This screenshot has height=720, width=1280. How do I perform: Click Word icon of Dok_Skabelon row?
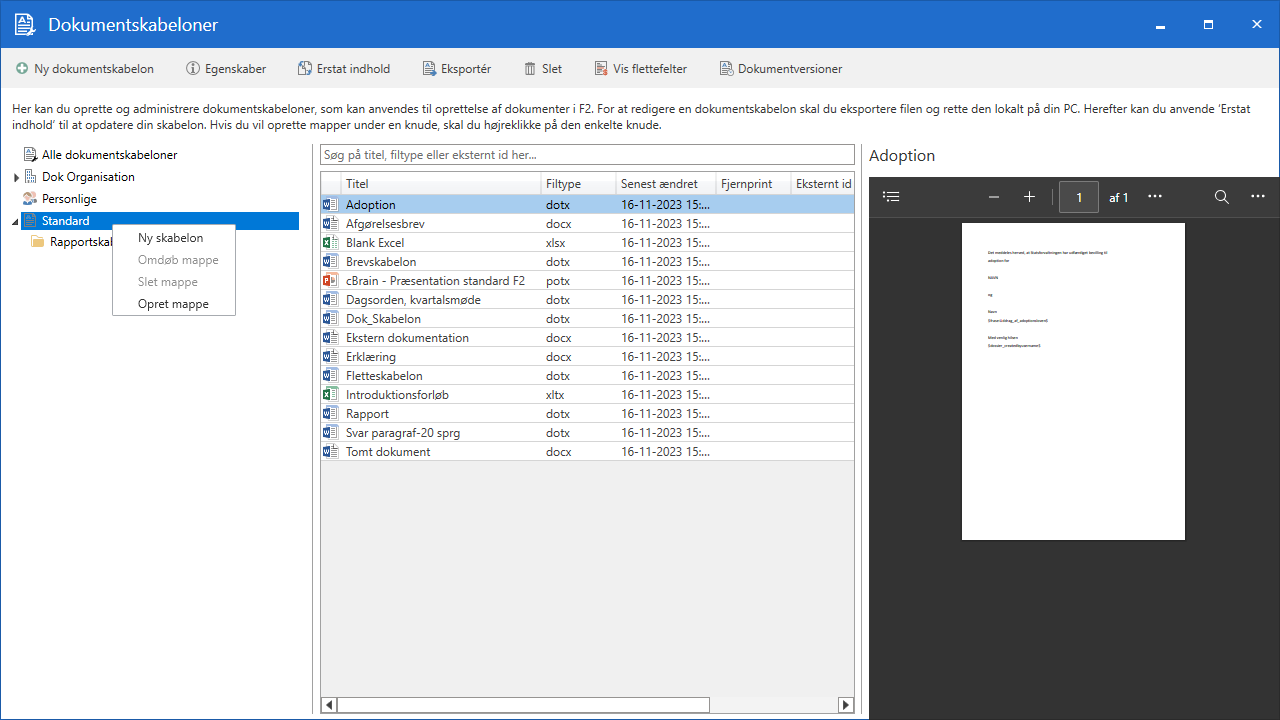tap(331, 319)
